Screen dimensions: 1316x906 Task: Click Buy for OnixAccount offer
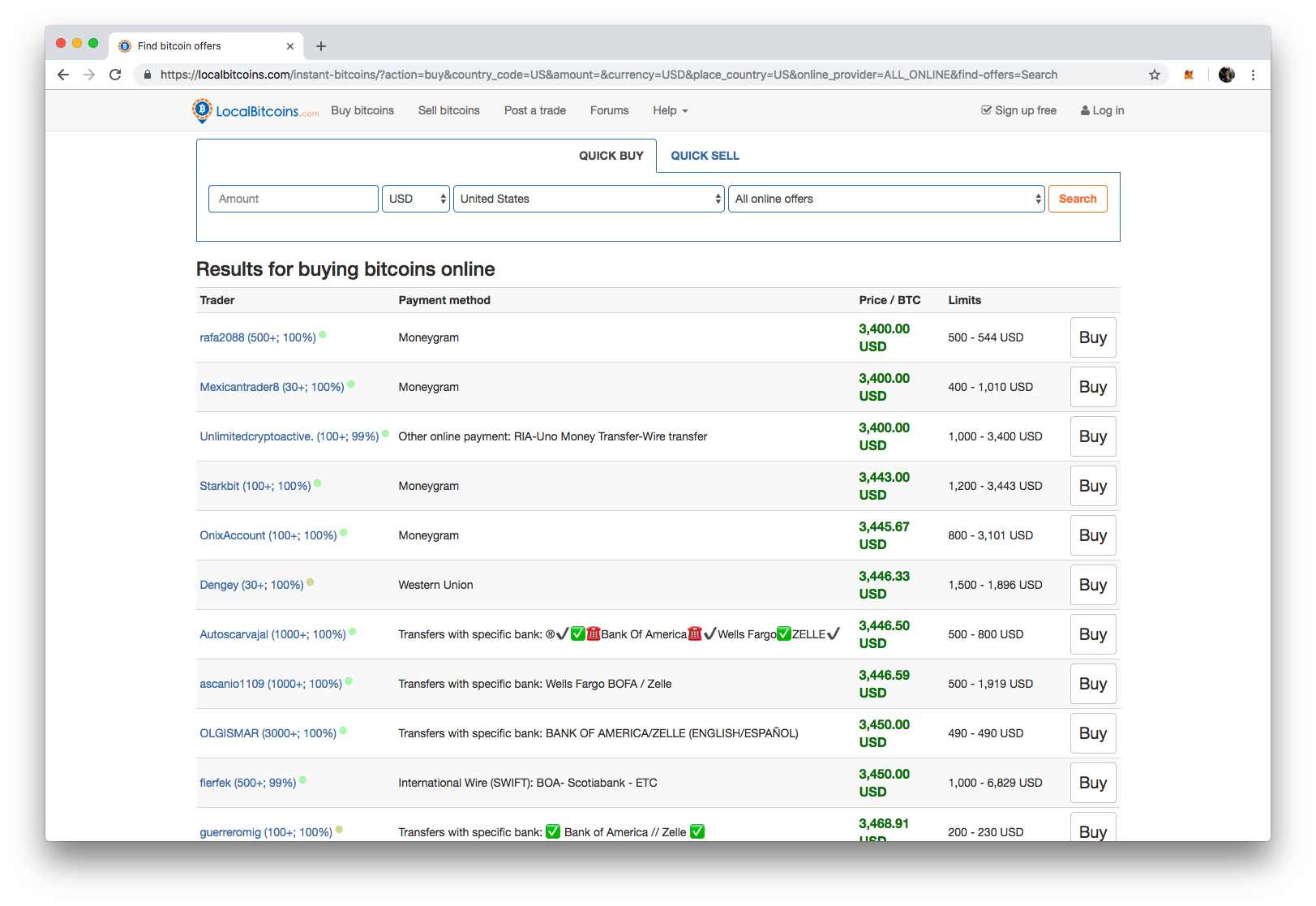coord(1093,535)
